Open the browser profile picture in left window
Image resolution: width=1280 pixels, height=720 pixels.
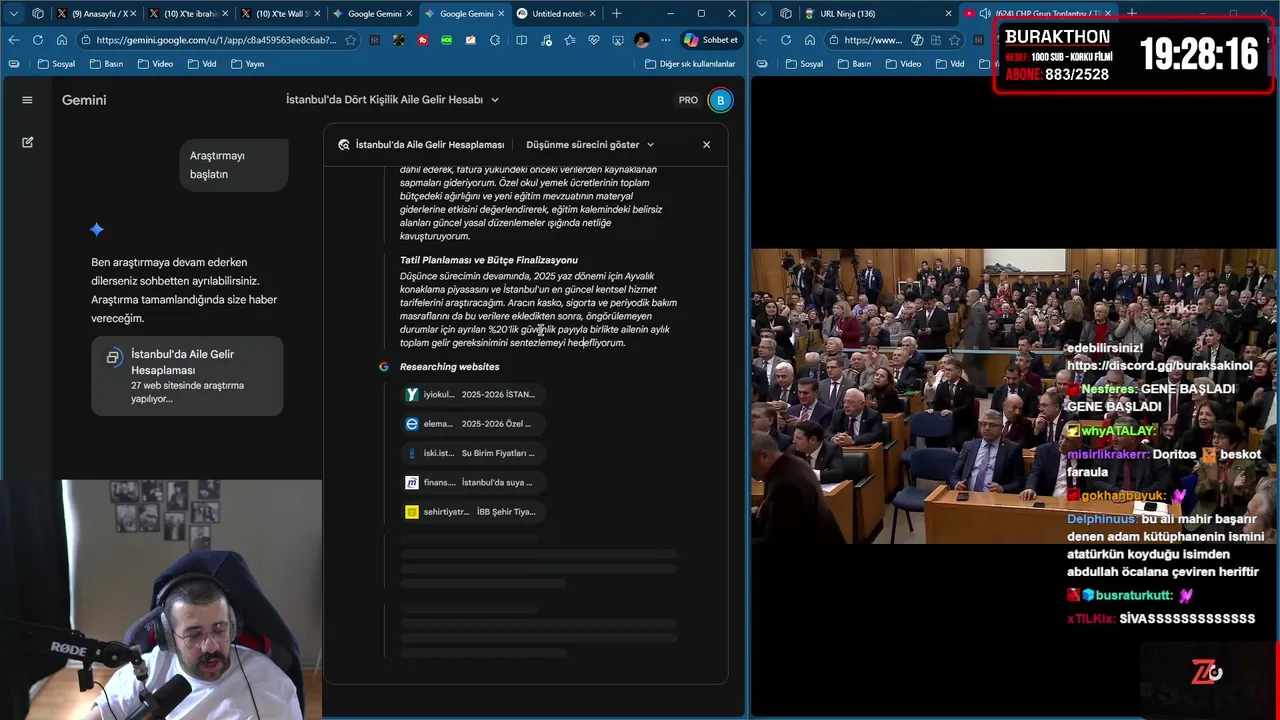641,40
